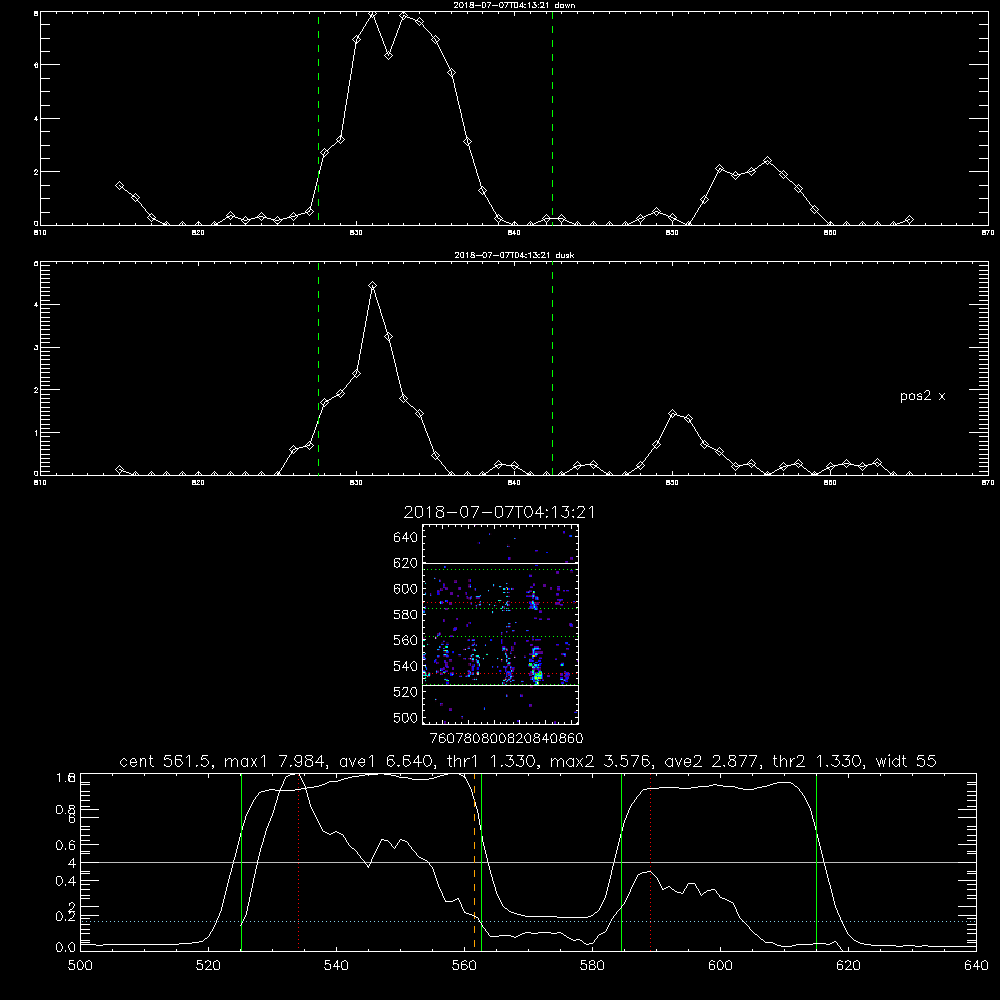1000x1000 pixels.
Task: Click the red dotted line near 589 in bottom plot
Action: point(651,862)
